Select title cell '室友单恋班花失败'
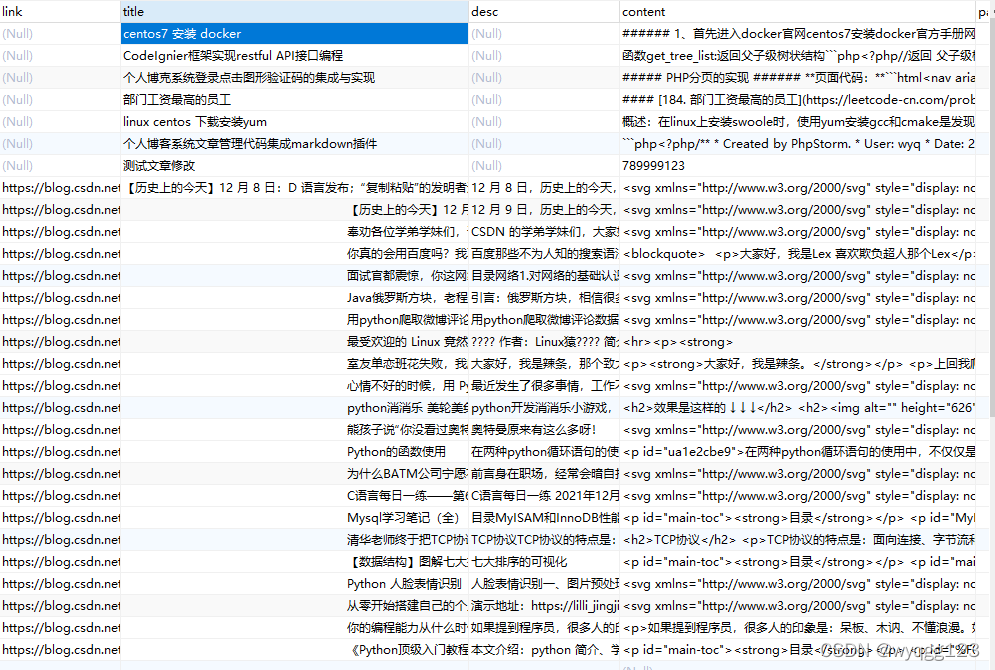 pyautogui.click(x=294, y=364)
